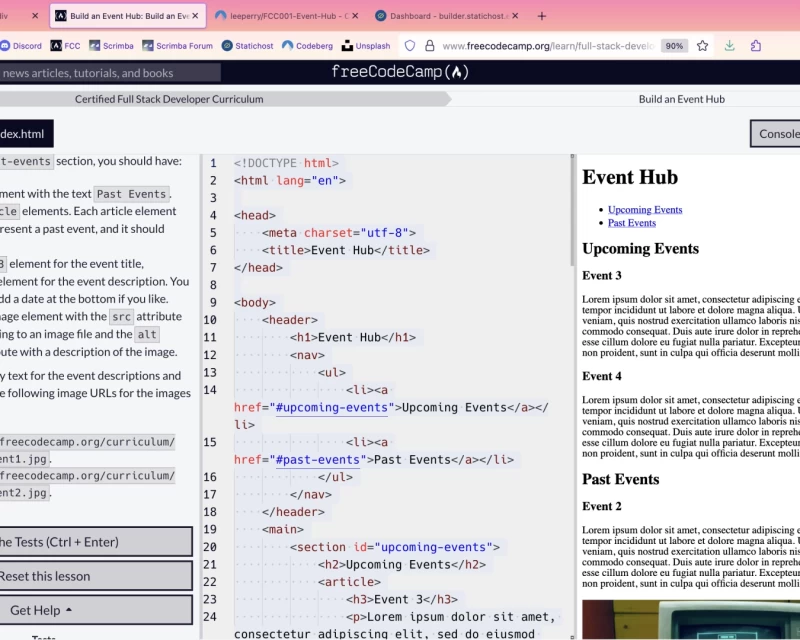Click the tracking protection shield icon
The width and height of the screenshot is (800, 640).
pyautogui.click(x=410, y=46)
